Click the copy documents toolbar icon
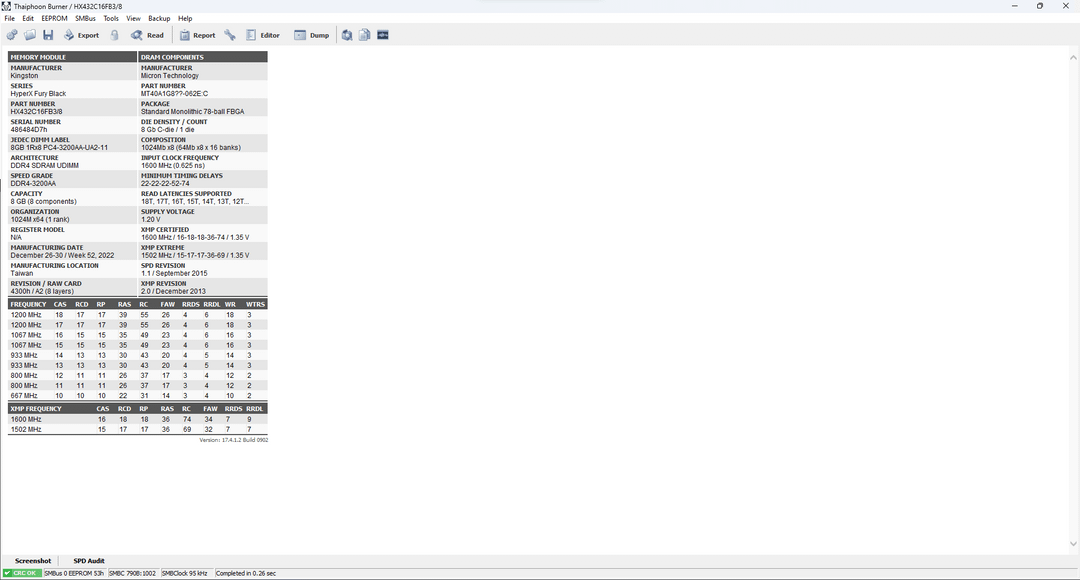Viewport: 1080px width, 580px height. point(364,35)
